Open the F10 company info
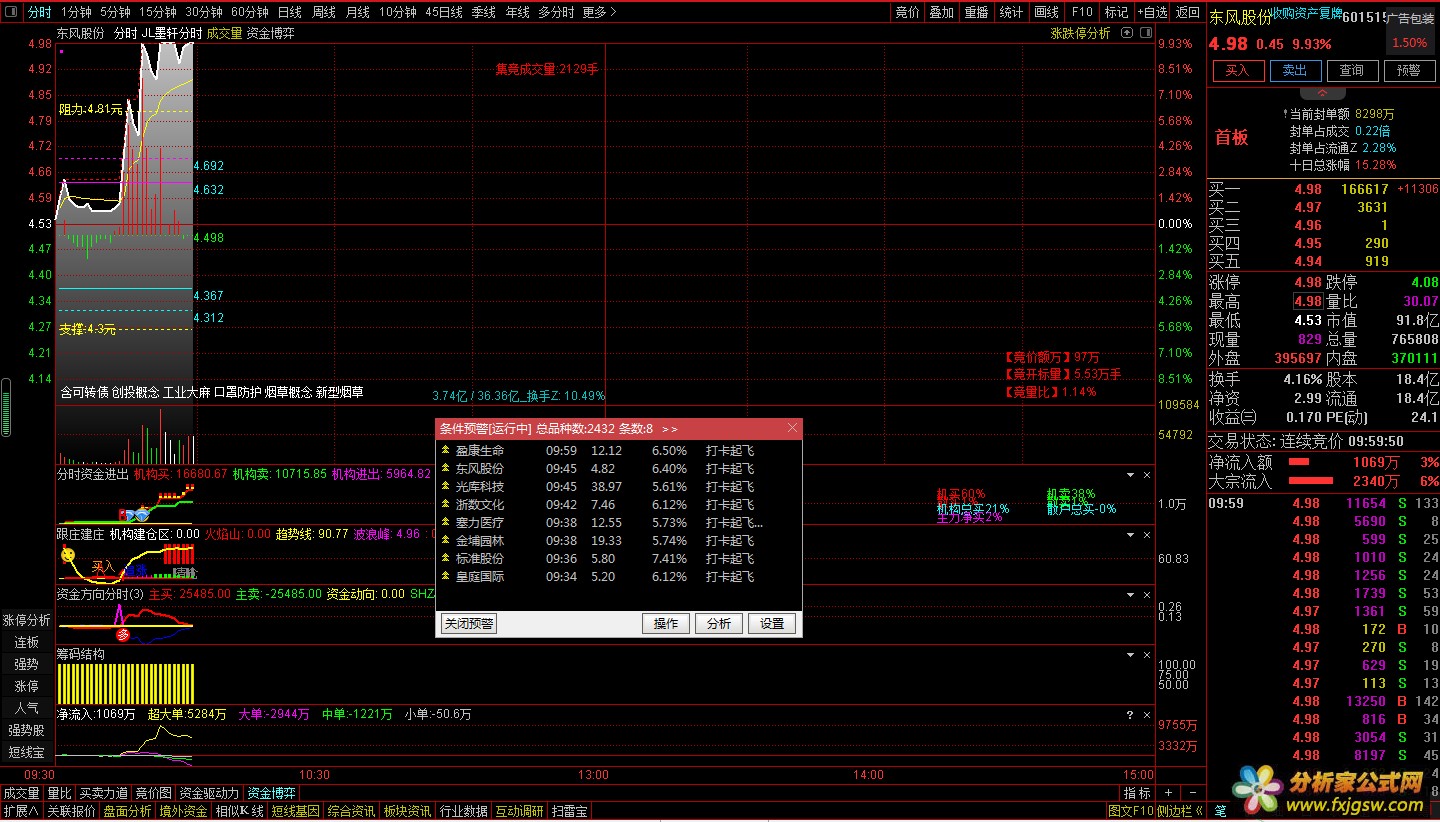1440x822 pixels. click(x=1081, y=12)
